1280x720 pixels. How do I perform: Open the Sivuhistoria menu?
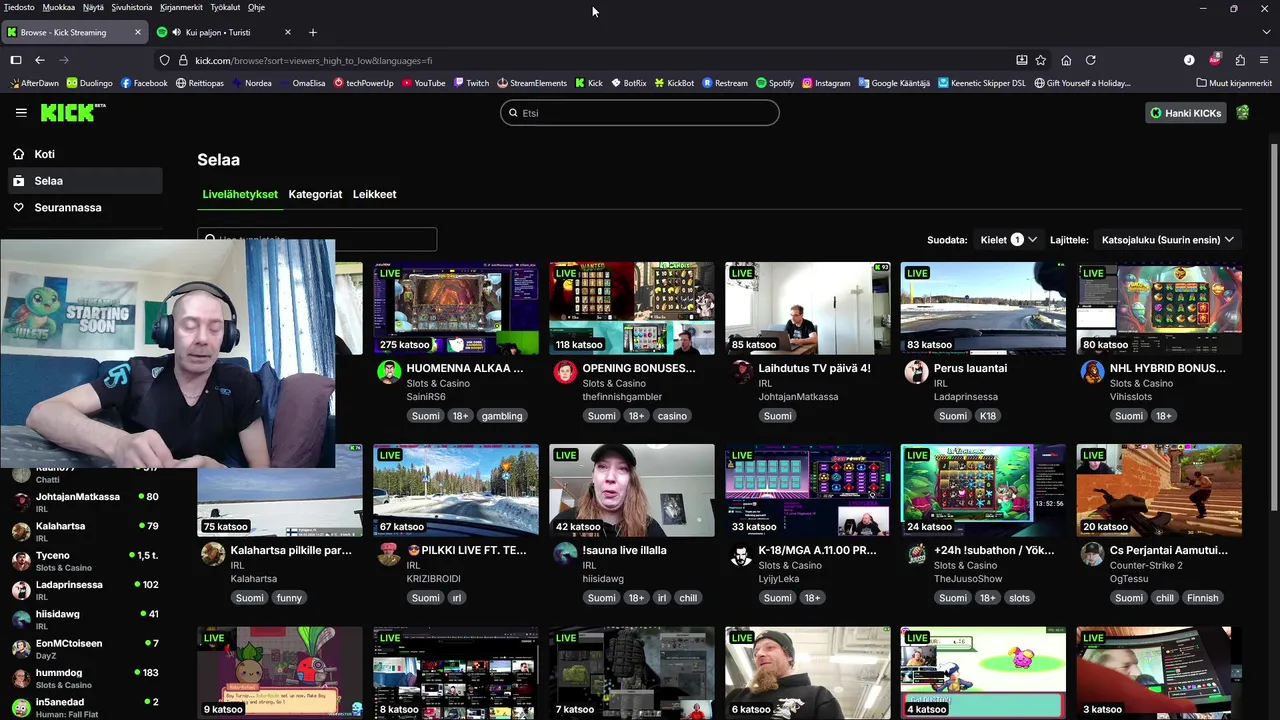click(x=131, y=7)
